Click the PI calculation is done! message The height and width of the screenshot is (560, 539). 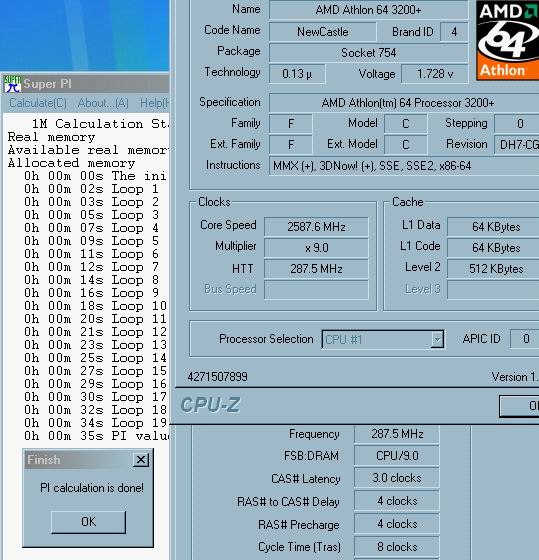(x=92, y=488)
